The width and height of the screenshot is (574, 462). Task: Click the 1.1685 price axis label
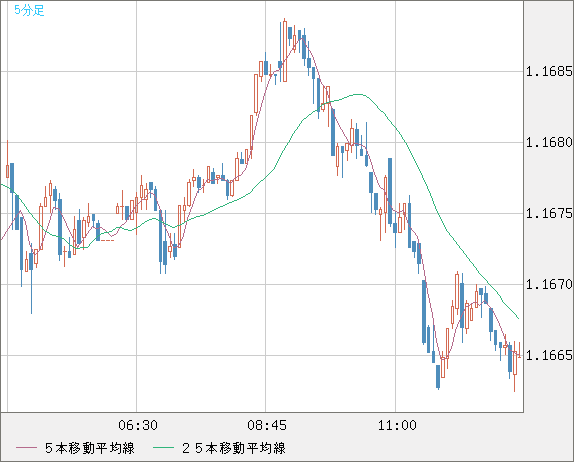tap(549, 71)
